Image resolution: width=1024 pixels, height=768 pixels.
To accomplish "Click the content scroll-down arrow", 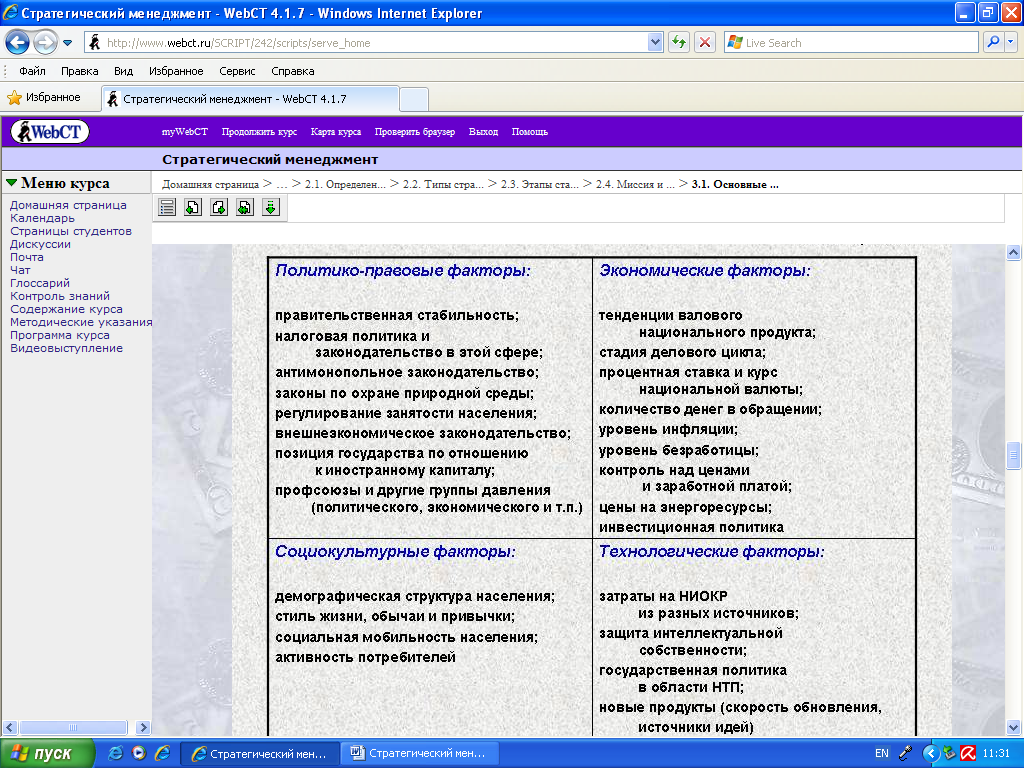I will (x=1014, y=727).
